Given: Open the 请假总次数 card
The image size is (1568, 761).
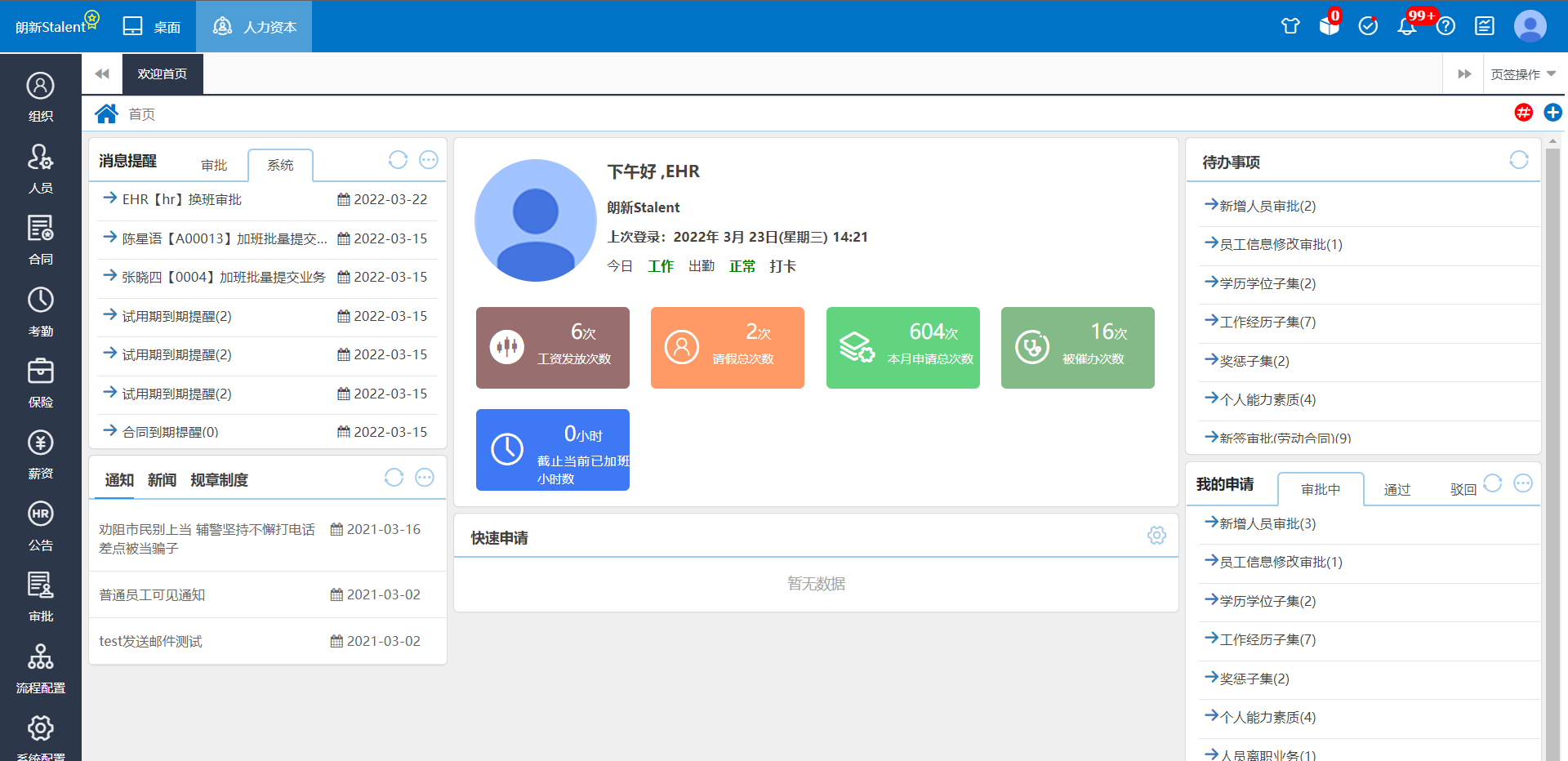Looking at the screenshot, I should coord(728,348).
